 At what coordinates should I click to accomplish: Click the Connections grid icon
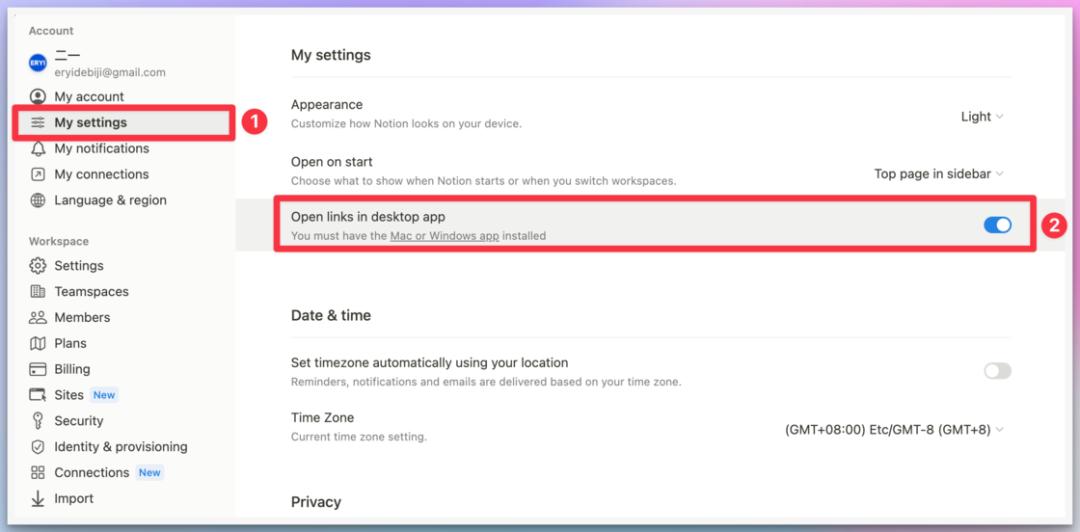38,473
